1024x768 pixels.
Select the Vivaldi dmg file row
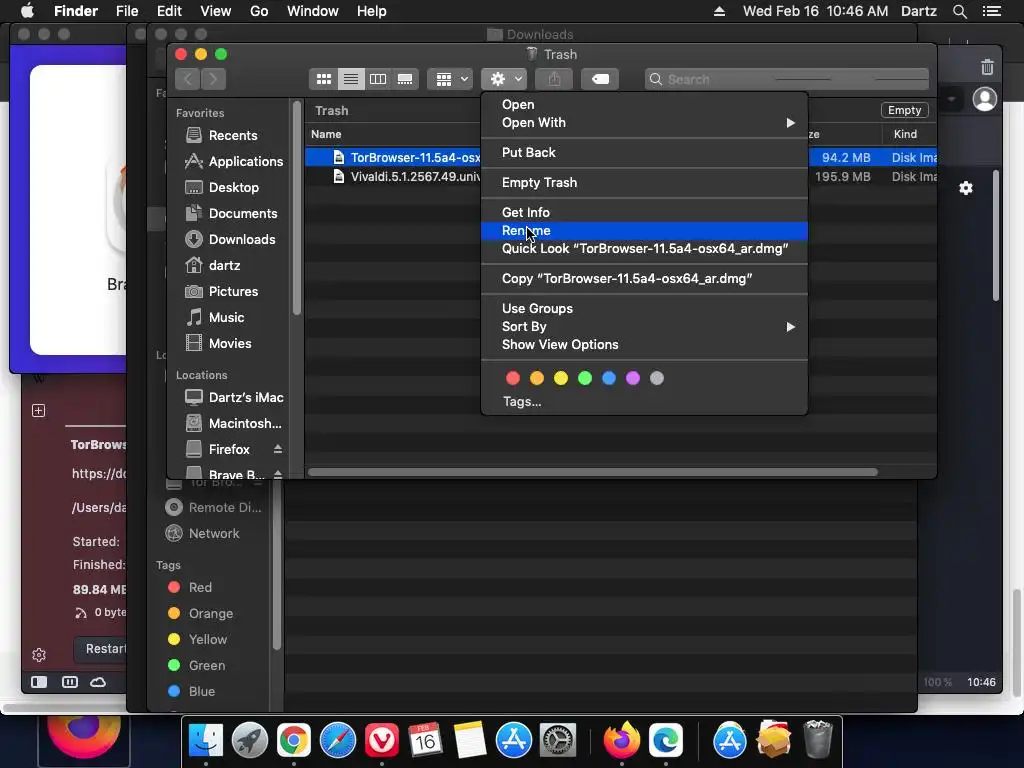[621, 177]
